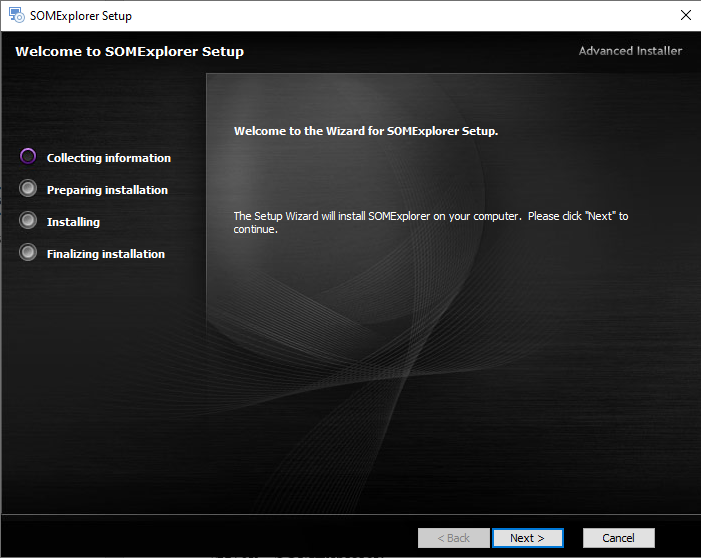
Task: Select the Finalizing installation step label
Action: pos(105,254)
